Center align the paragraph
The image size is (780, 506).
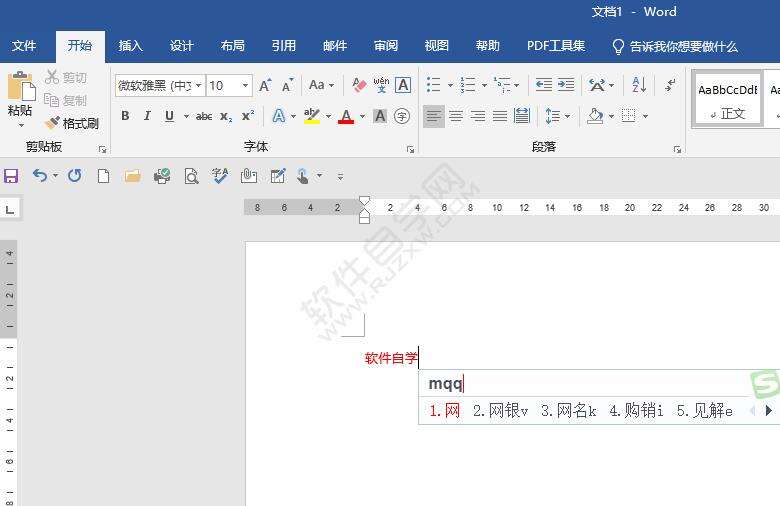(456, 116)
